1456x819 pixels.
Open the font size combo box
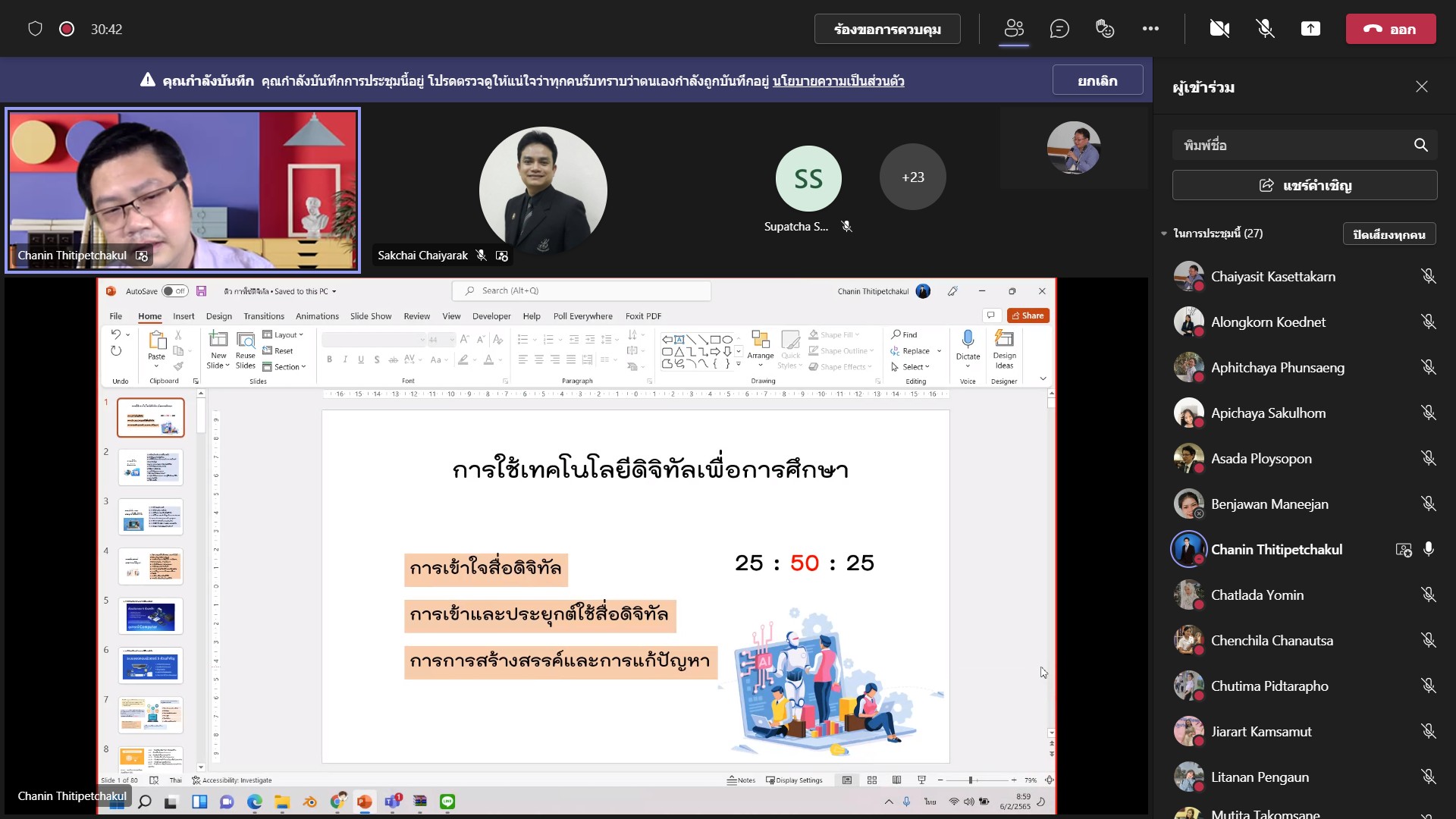pos(441,340)
